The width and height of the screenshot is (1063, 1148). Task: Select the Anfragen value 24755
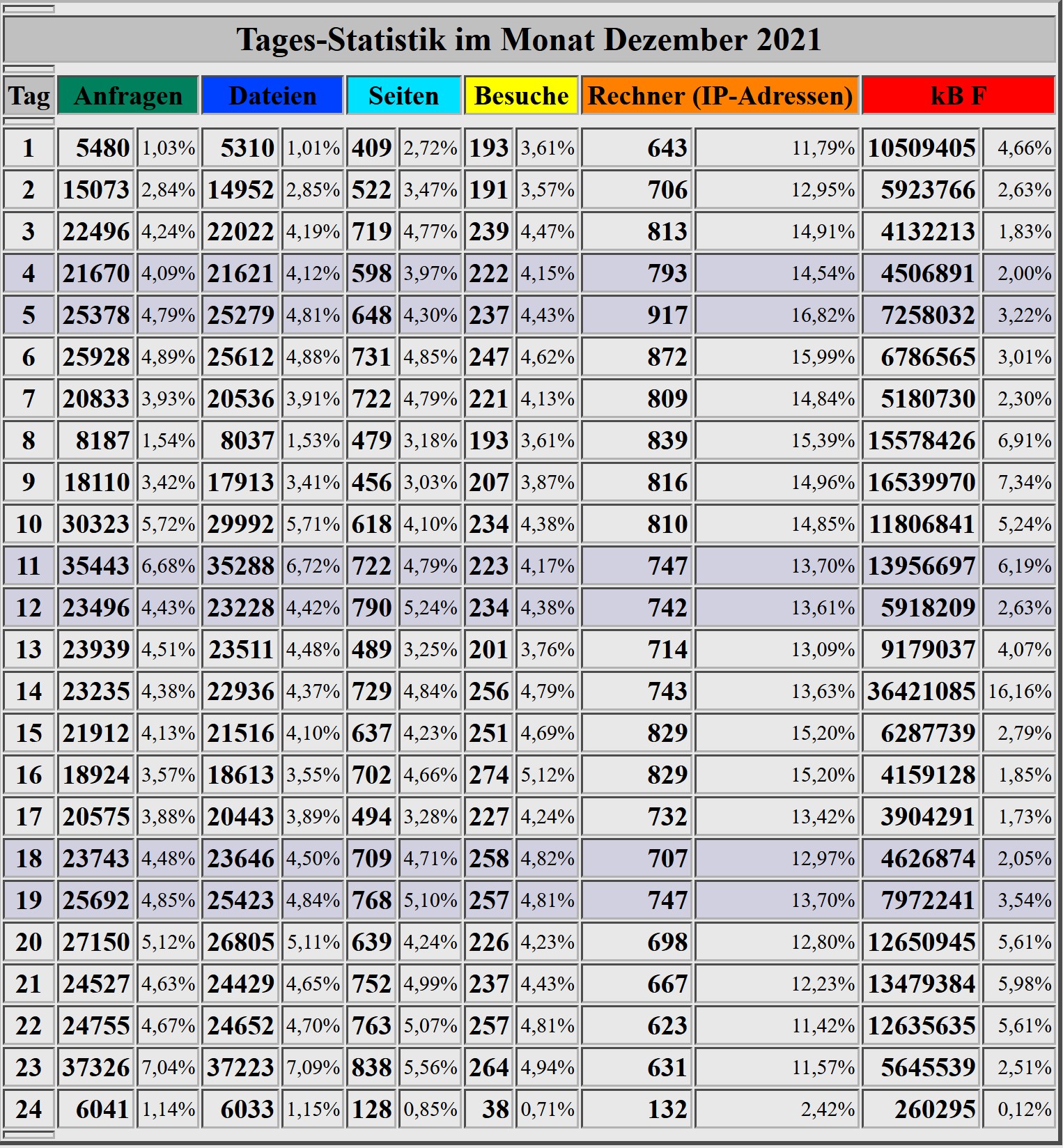pos(96,1025)
